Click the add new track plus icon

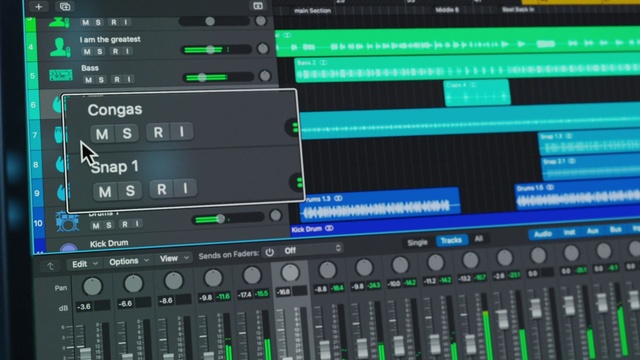tap(39, 7)
